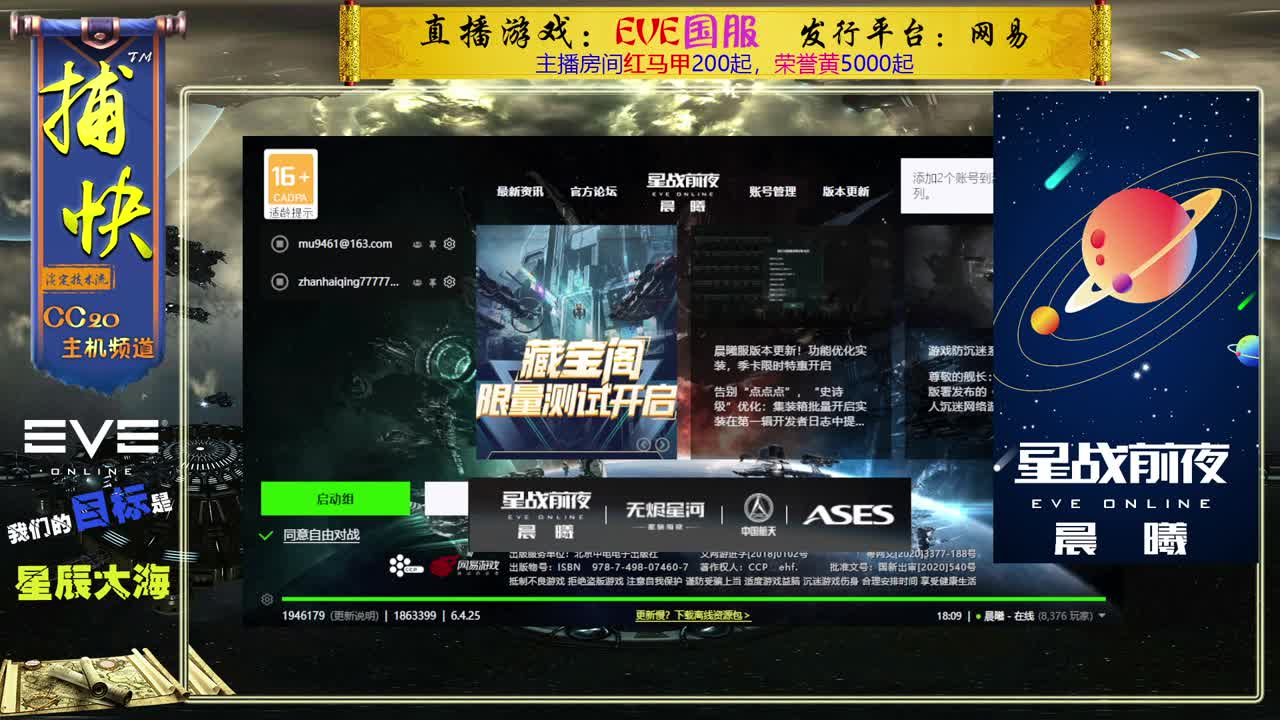Open the 最新资讯 news tab
The width and height of the screenshot is (1280, 720).
[520, 191]
